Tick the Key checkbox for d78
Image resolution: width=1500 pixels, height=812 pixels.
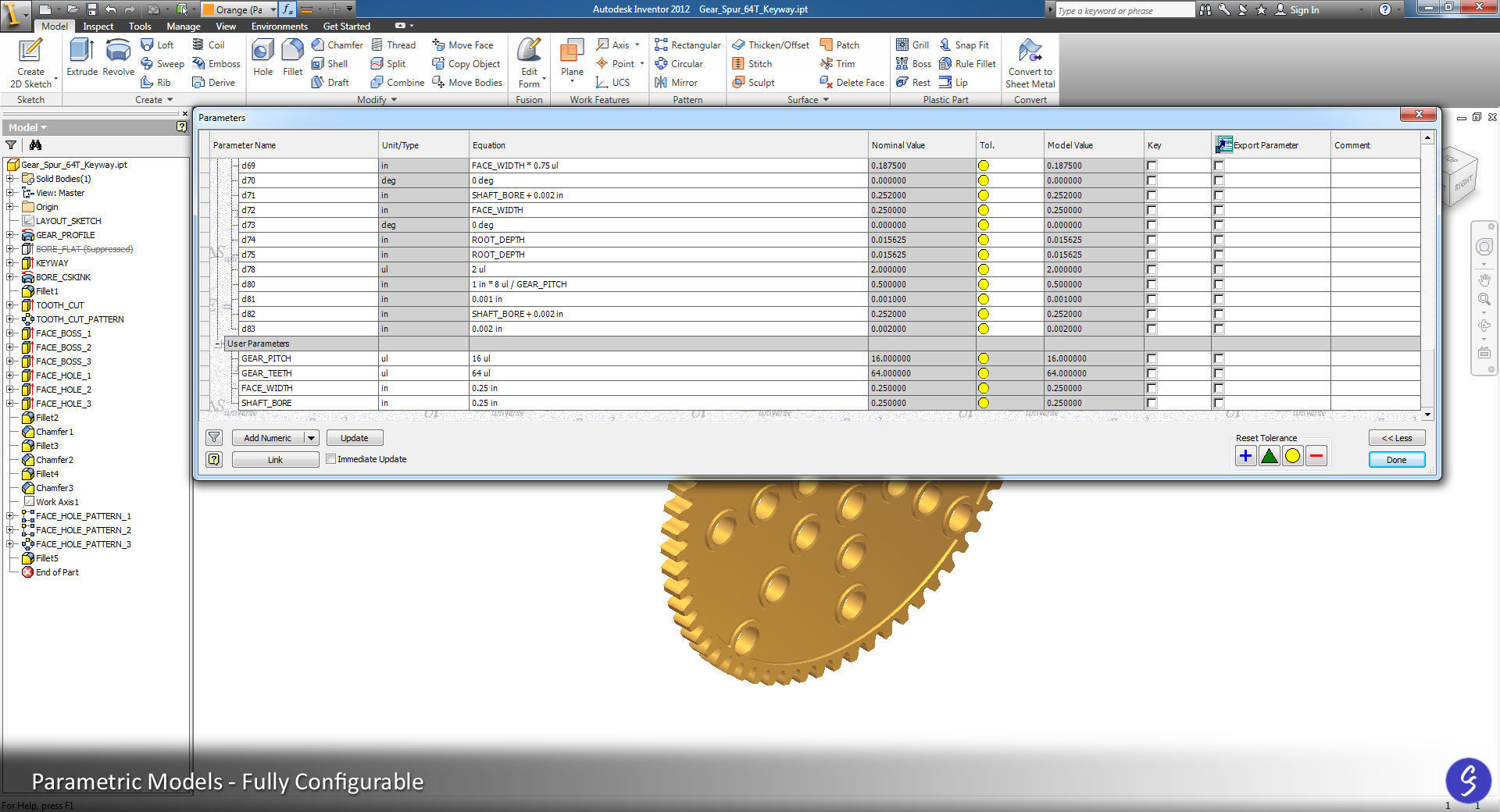(1152, 269)
